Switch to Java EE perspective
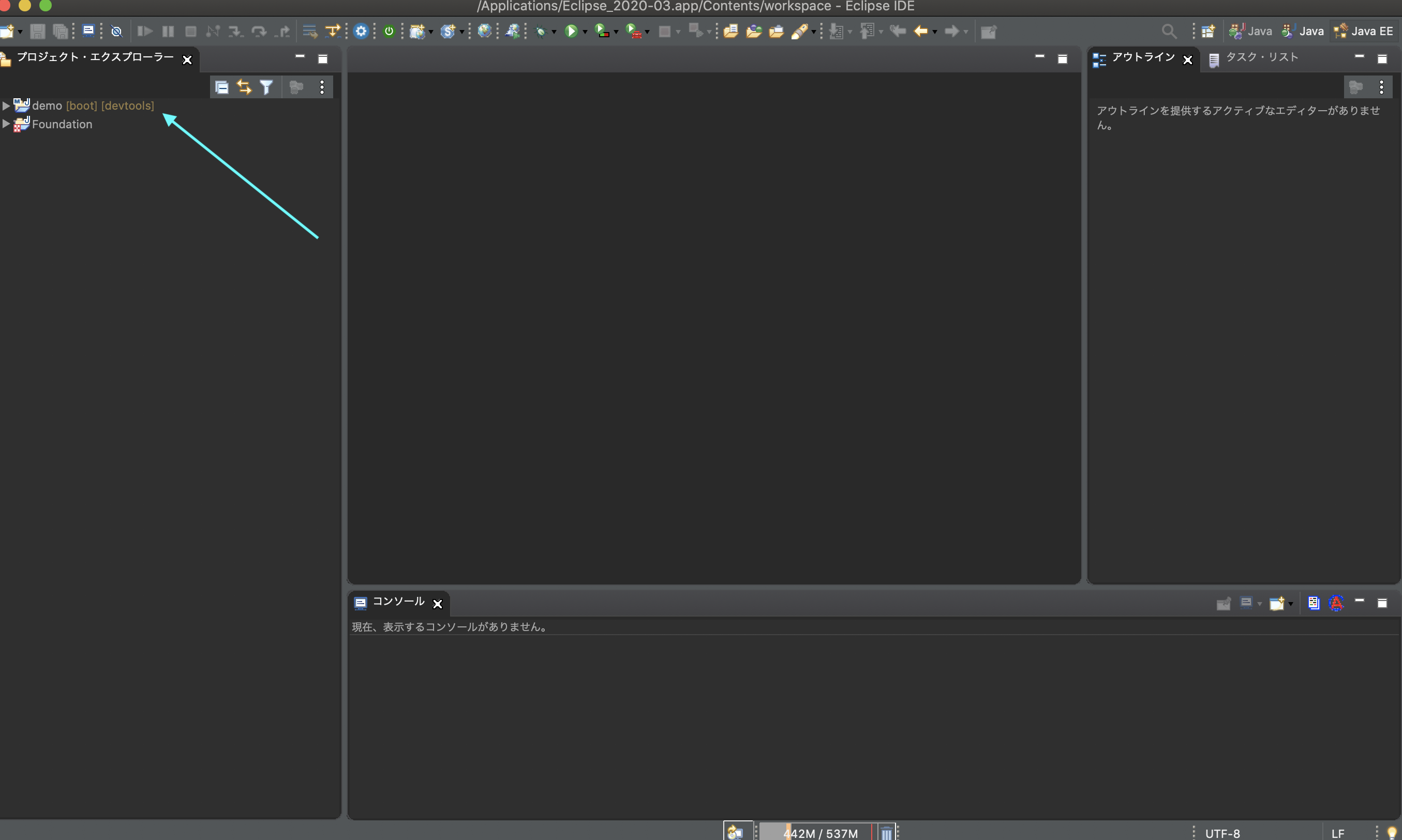1402x840 pixels. [x=1364, y=31]
